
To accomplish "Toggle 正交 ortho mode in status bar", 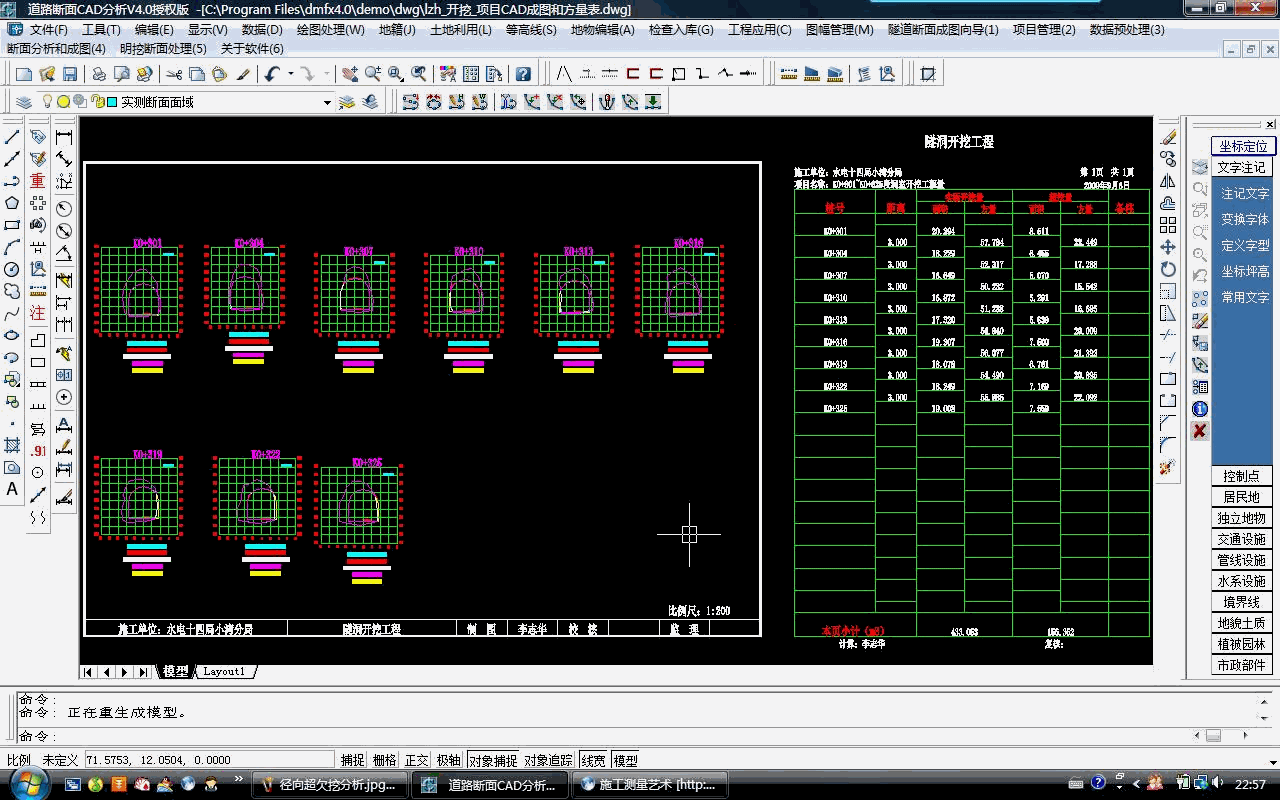I will 416,760.
